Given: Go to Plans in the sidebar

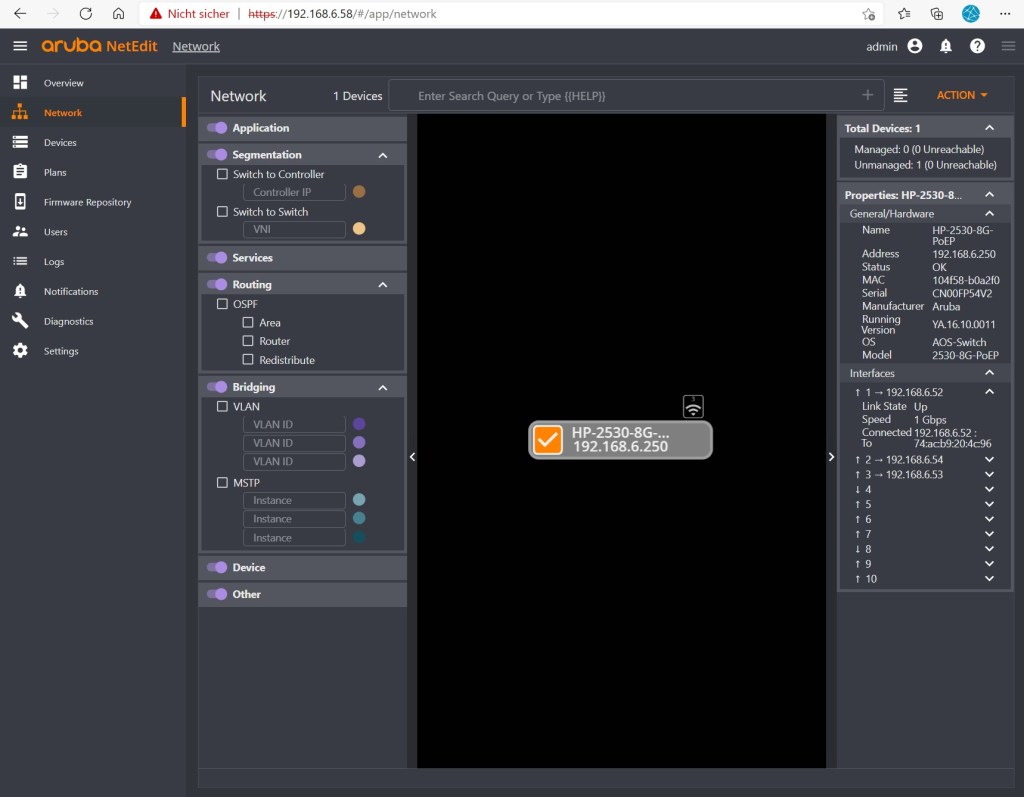Looking at the screenshot, I should click(x=55, y=172).
